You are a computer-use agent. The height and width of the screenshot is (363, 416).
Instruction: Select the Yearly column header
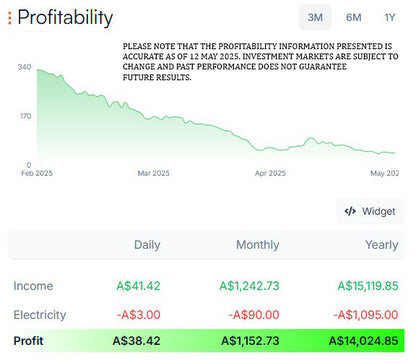(382, 245)
